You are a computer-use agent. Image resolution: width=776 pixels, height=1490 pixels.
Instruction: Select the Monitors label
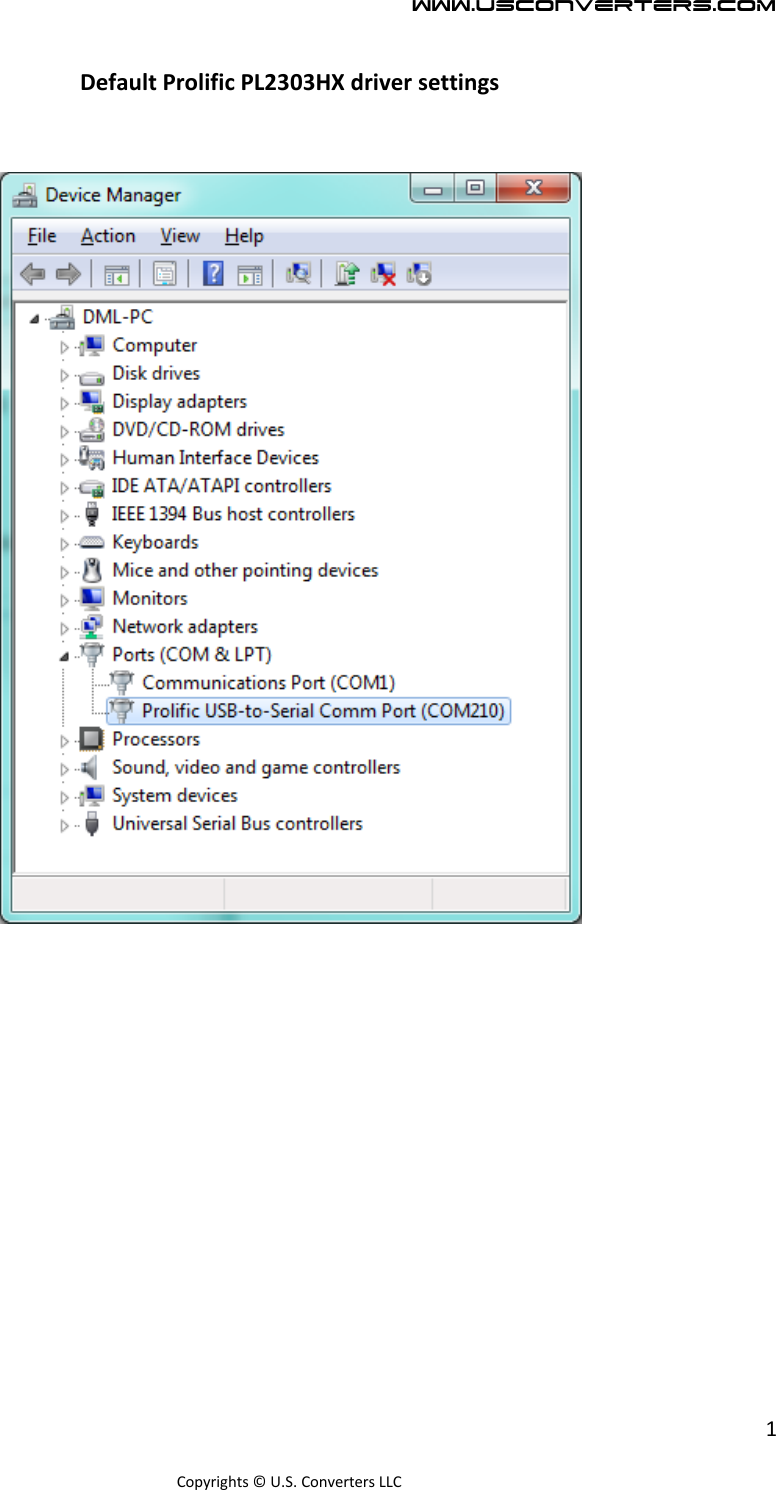coord(150,599)
